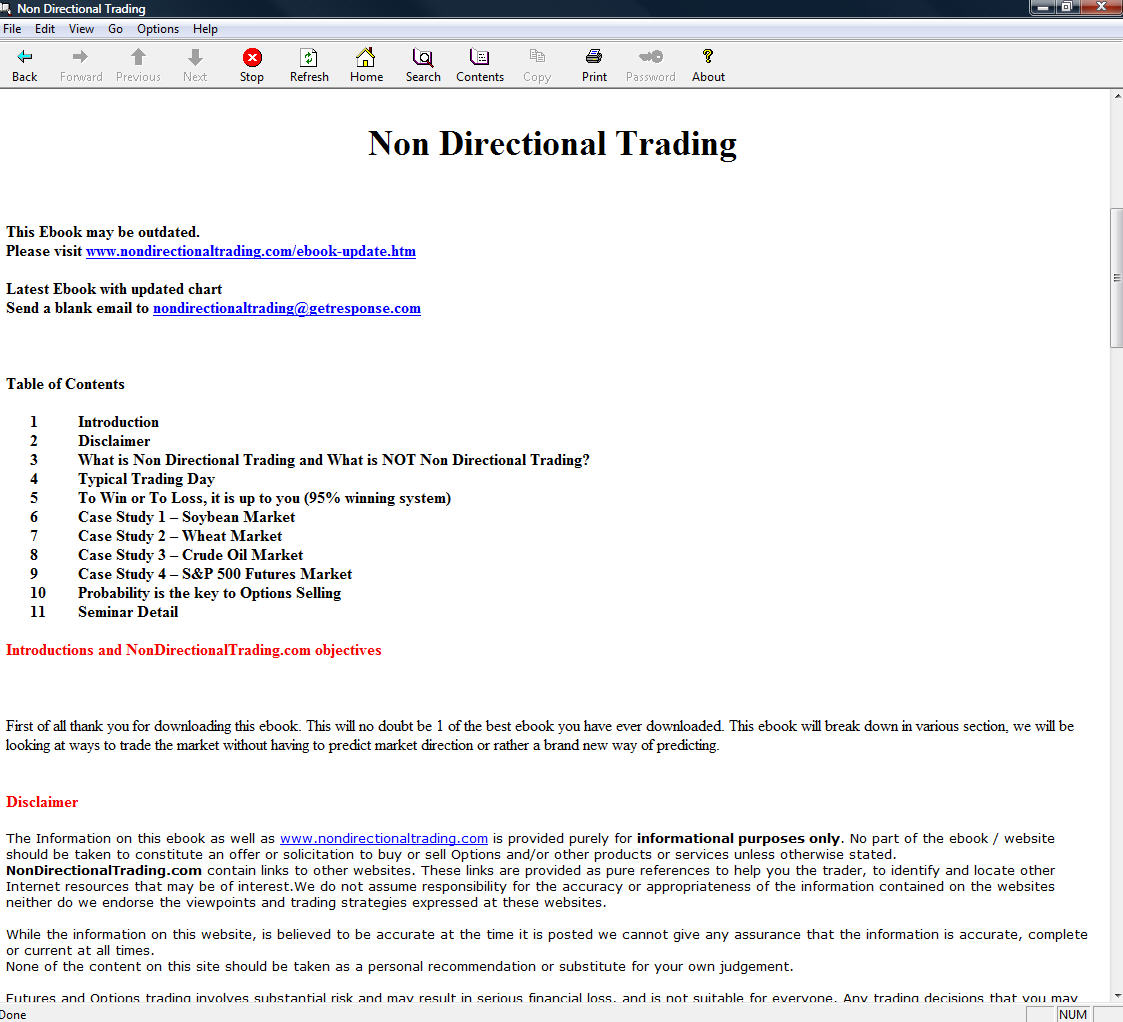
Task: Show the Contents panel
Action: point(480,65)
